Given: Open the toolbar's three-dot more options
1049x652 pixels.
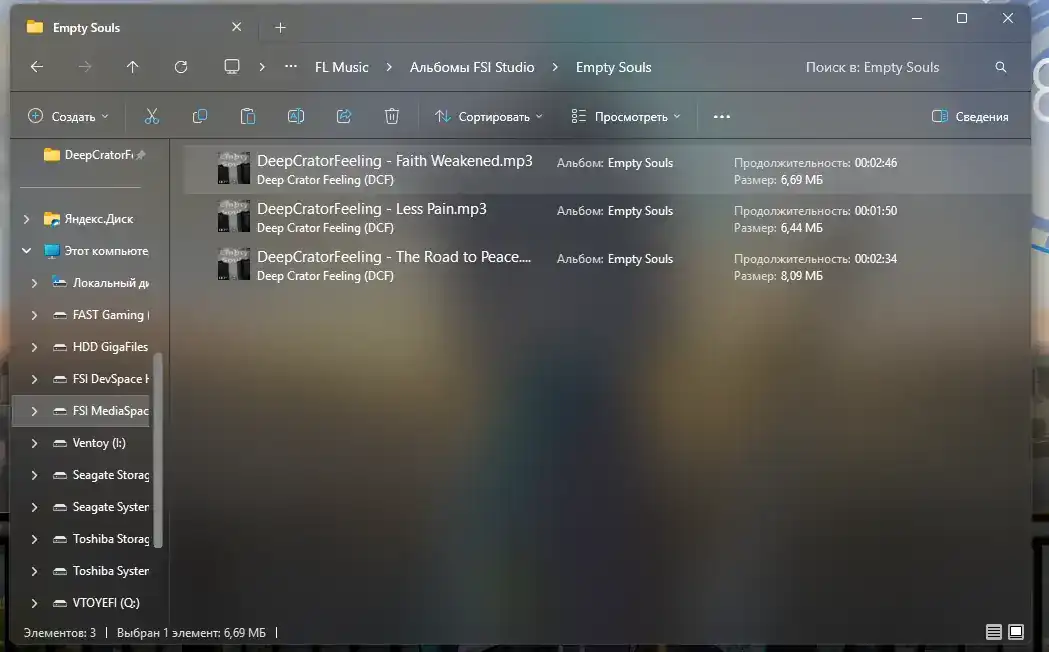Looking at the screenshot, I should 722,116.
